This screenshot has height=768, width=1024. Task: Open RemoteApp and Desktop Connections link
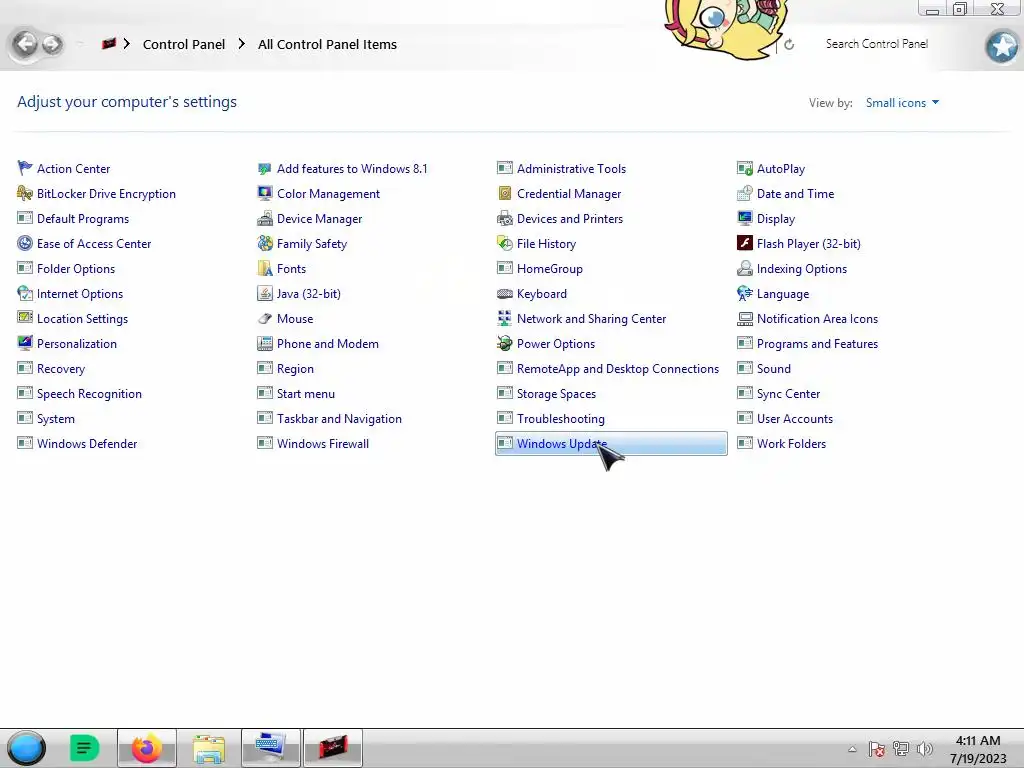pos(617,368)
